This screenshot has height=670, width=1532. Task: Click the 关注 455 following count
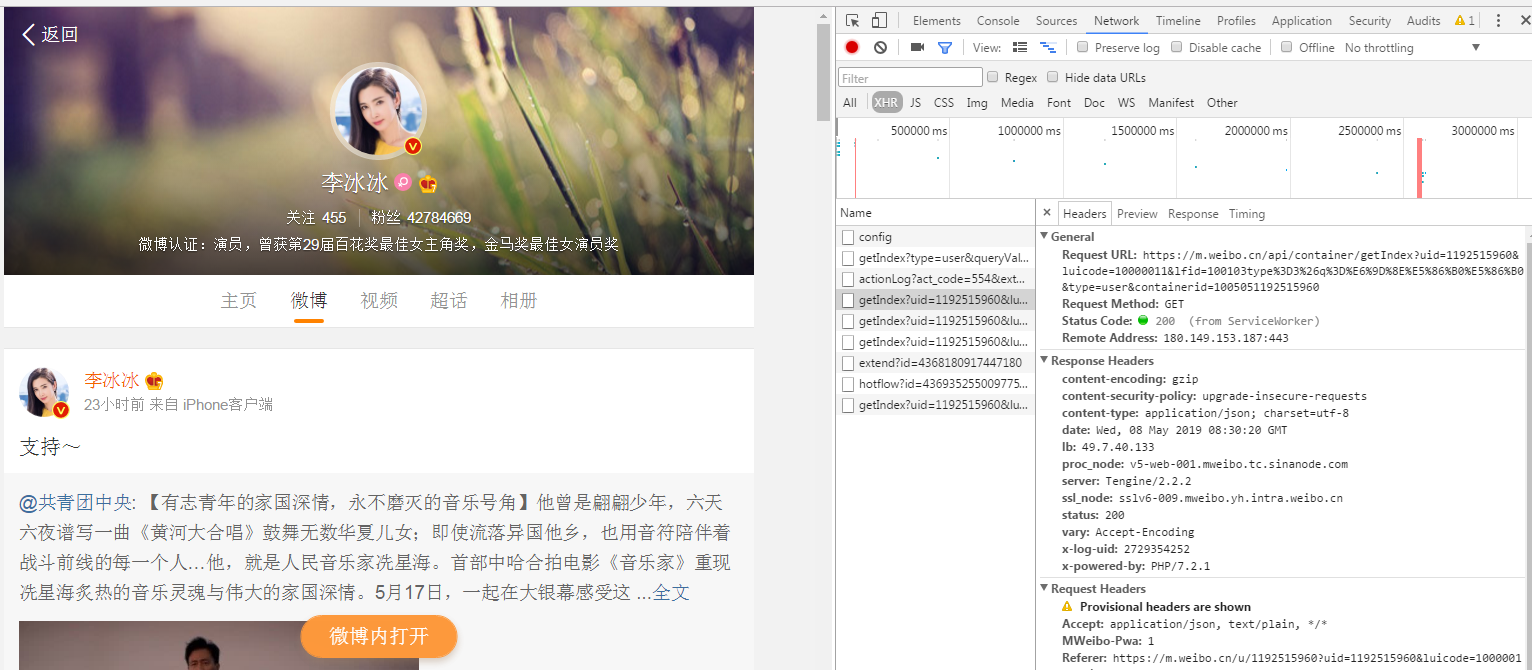[316, 217]
